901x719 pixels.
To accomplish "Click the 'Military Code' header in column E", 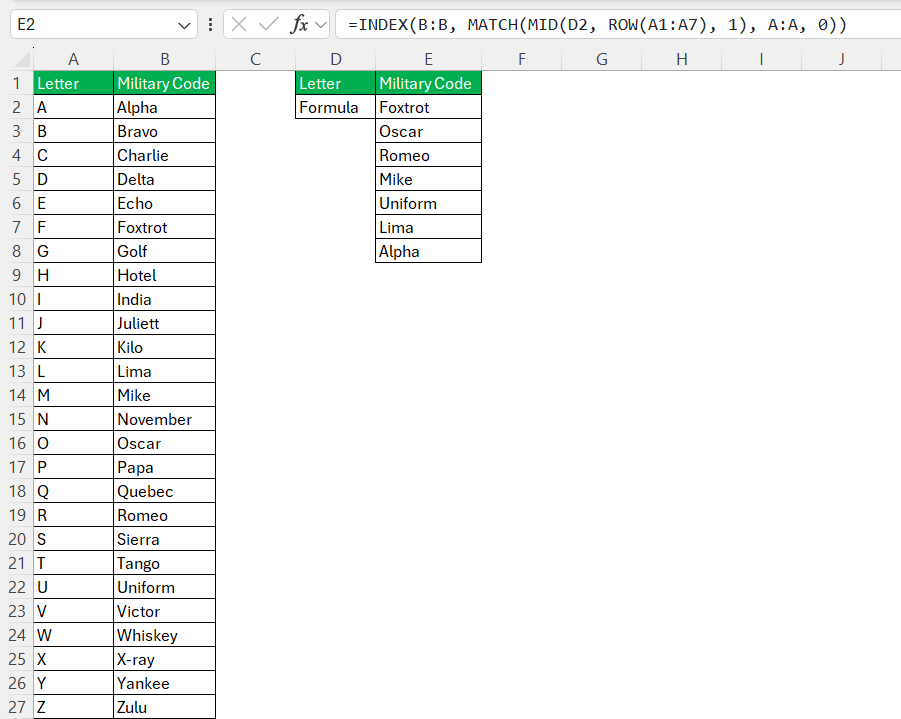I will [x=429, y=83].
